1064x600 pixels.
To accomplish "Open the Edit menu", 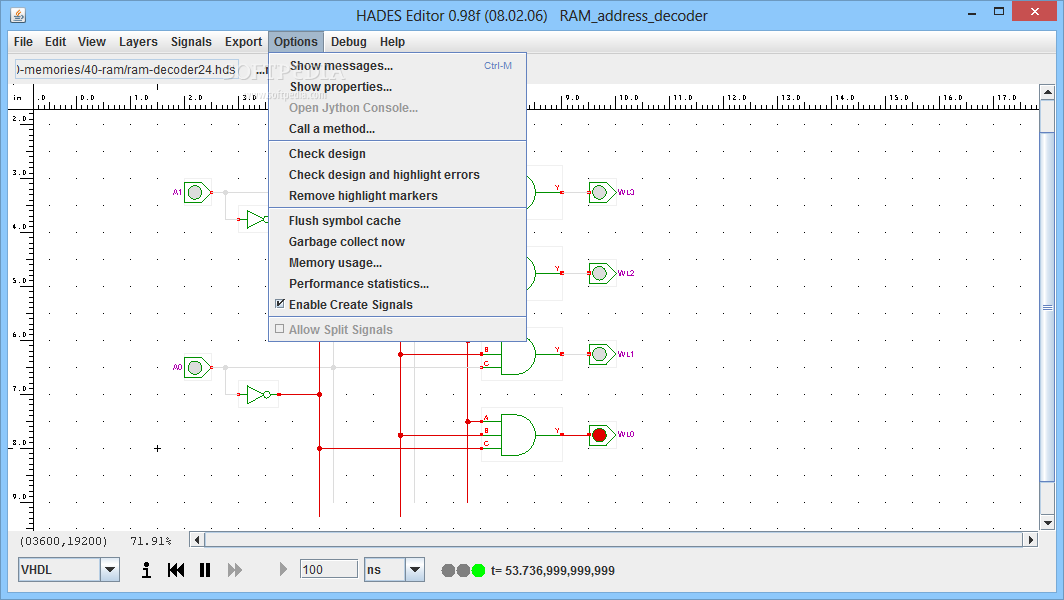I will point(56,41).
